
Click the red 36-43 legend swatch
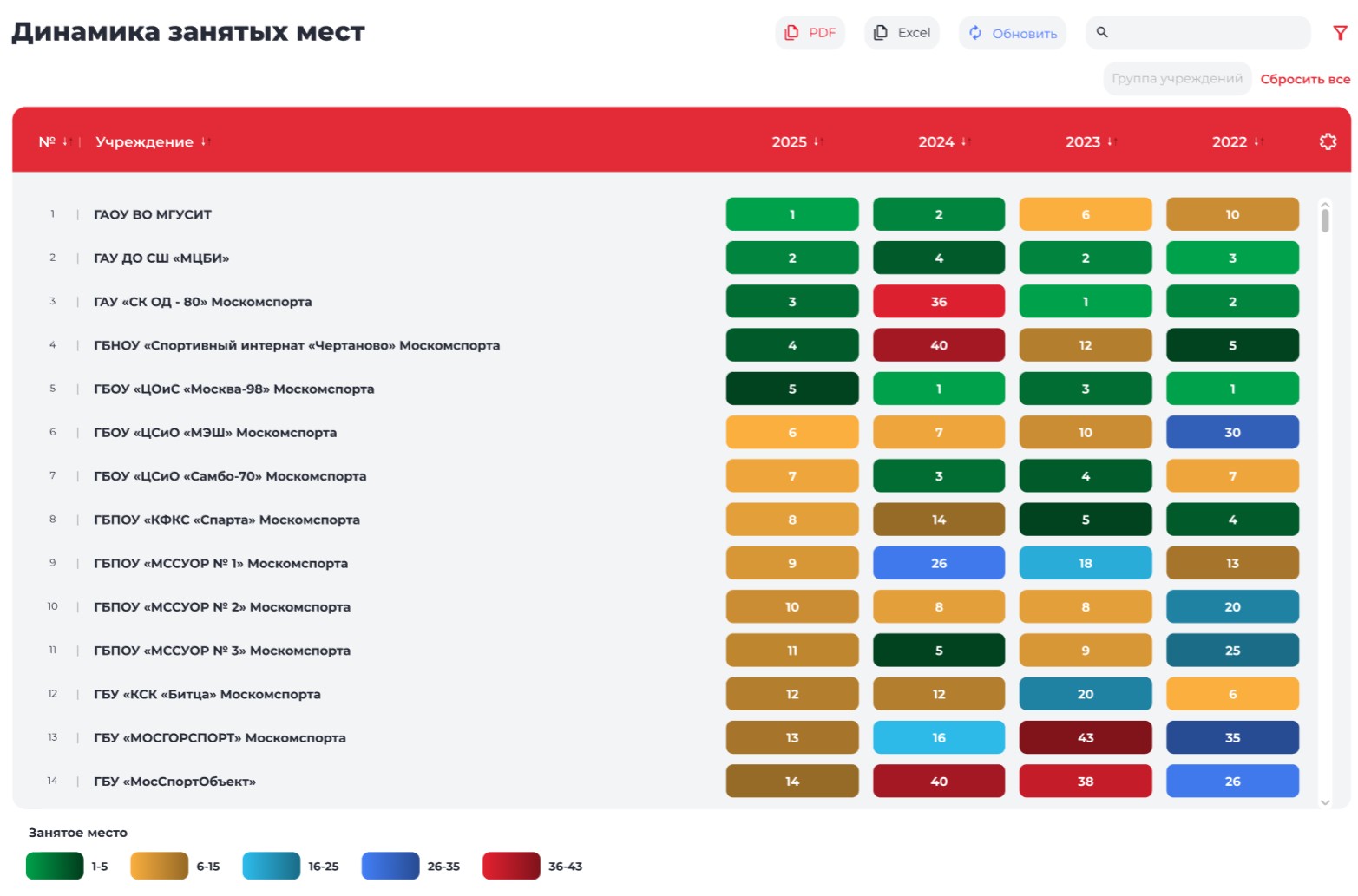(x=511, y=866)
